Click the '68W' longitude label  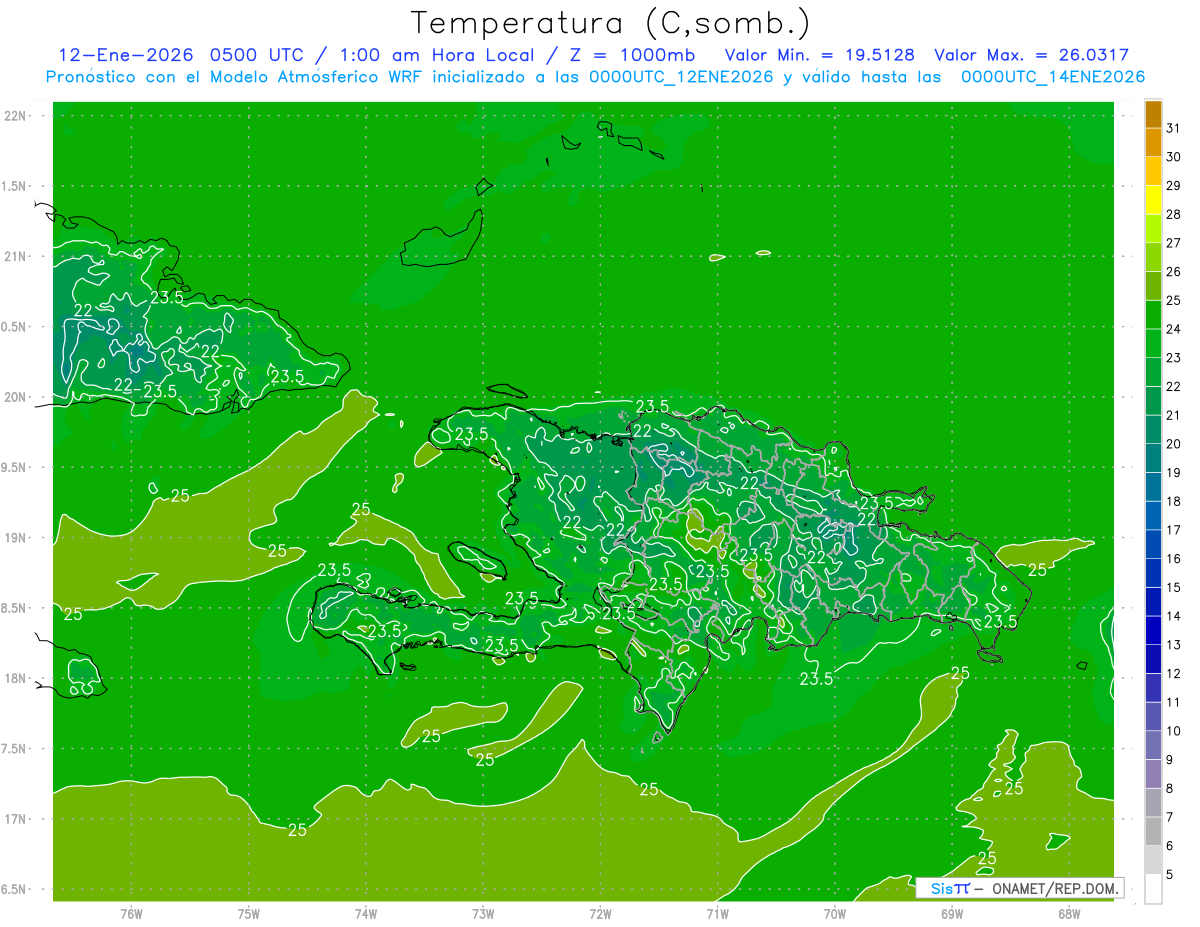pyautogui.click(x=1068, y=913)
